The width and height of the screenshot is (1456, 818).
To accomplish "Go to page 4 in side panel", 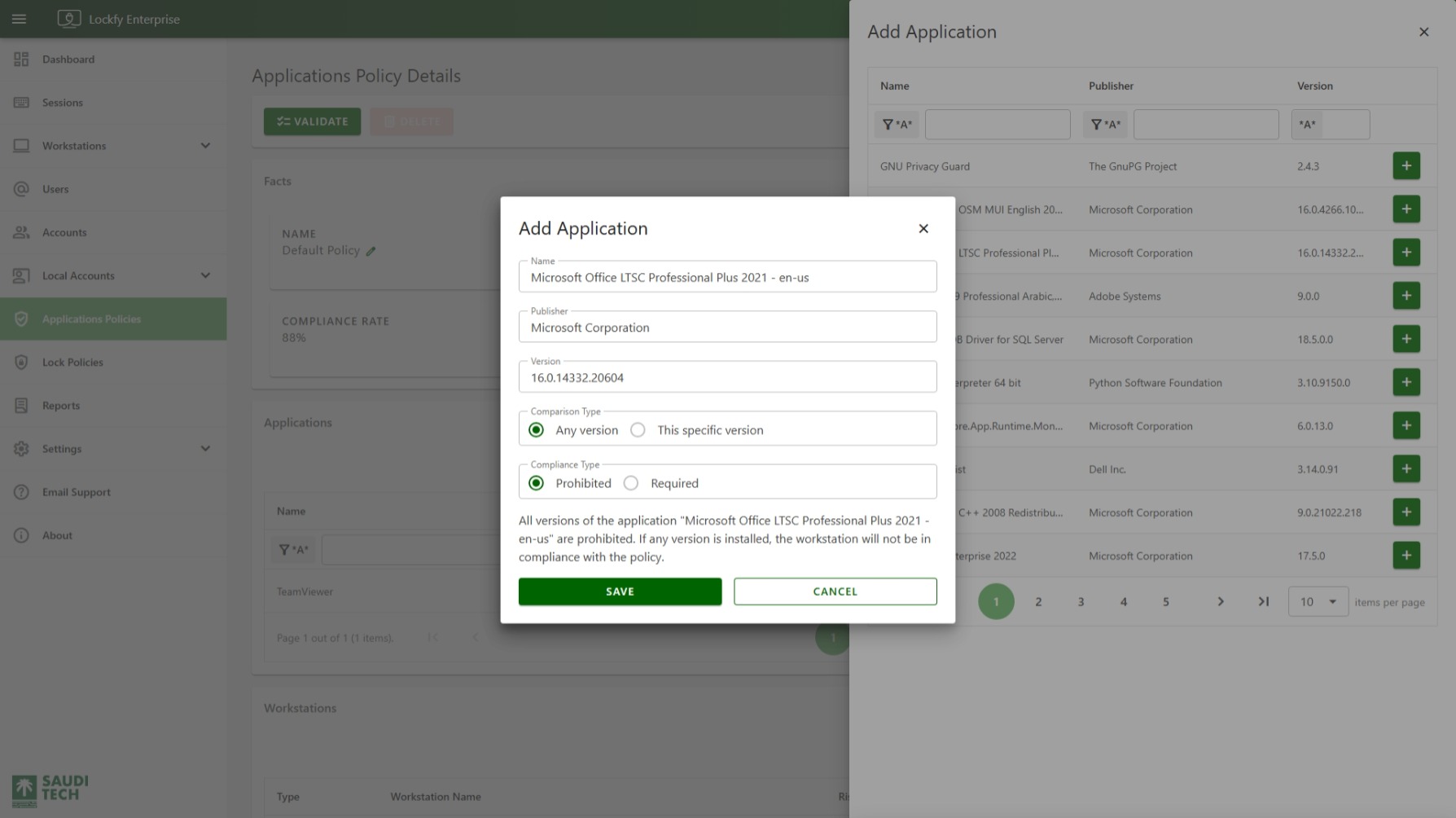I will tap(1123, 602).
